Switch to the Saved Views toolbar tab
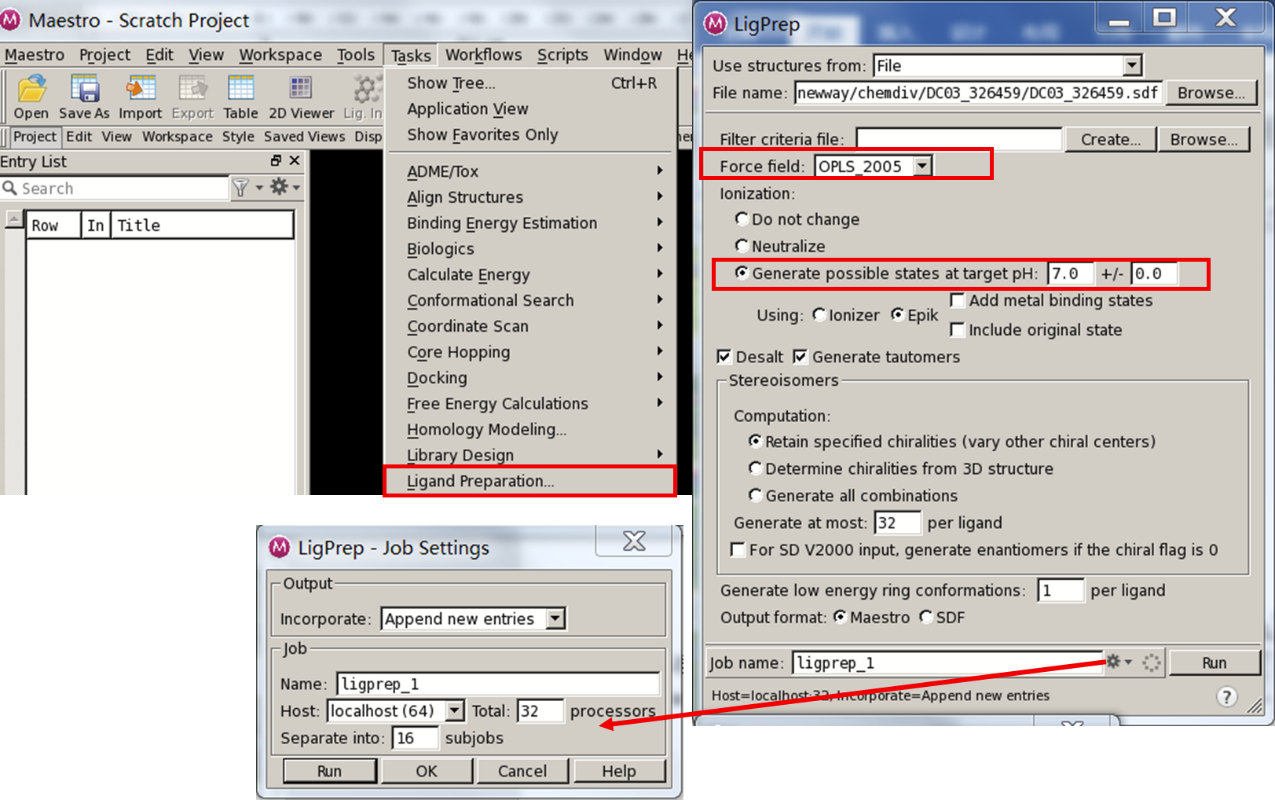Viewport: 1275px width, 800px height. pos(304,136)
